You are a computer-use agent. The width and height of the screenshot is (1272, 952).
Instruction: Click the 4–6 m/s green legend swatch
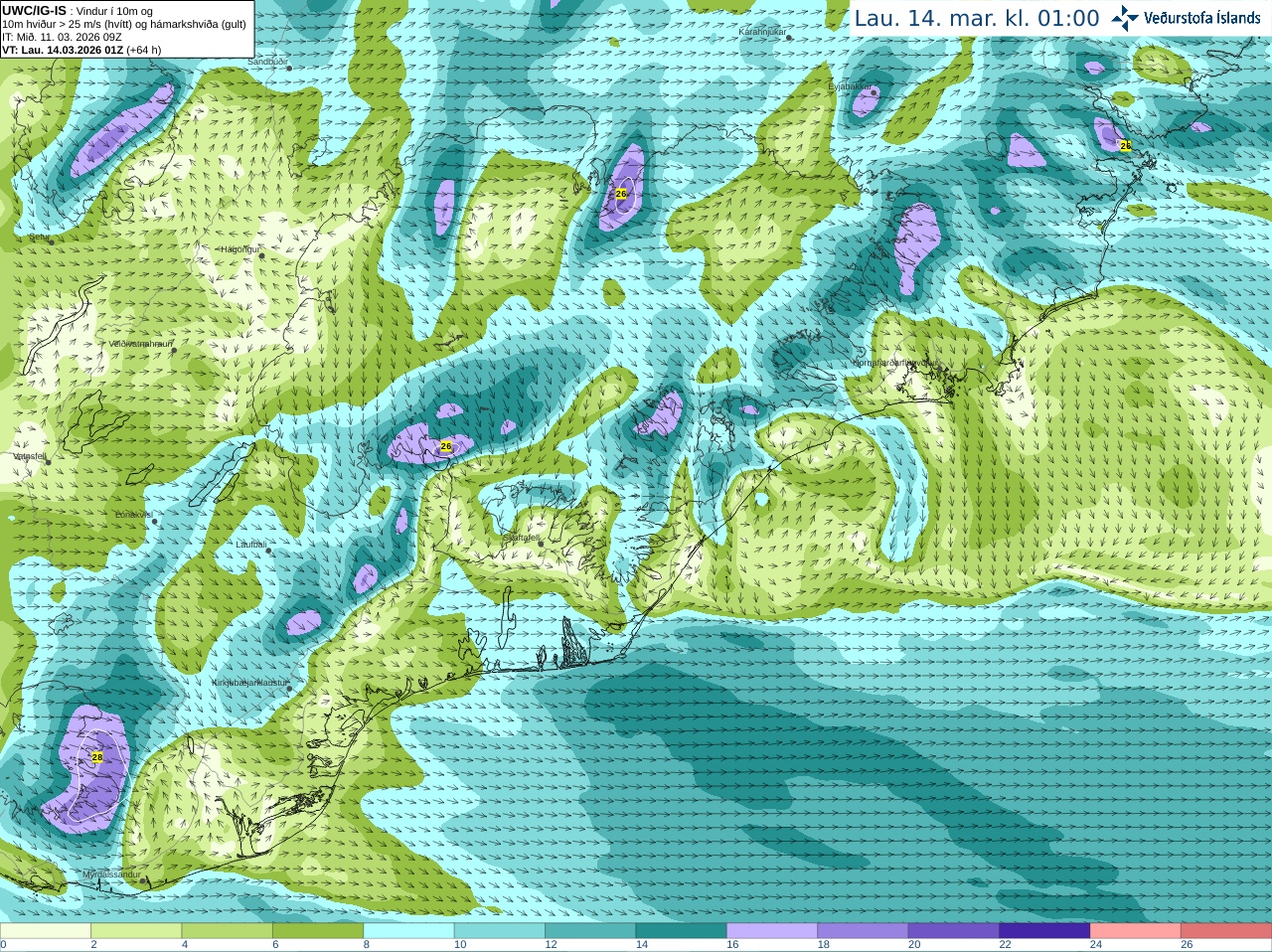[x=228, y=931]
